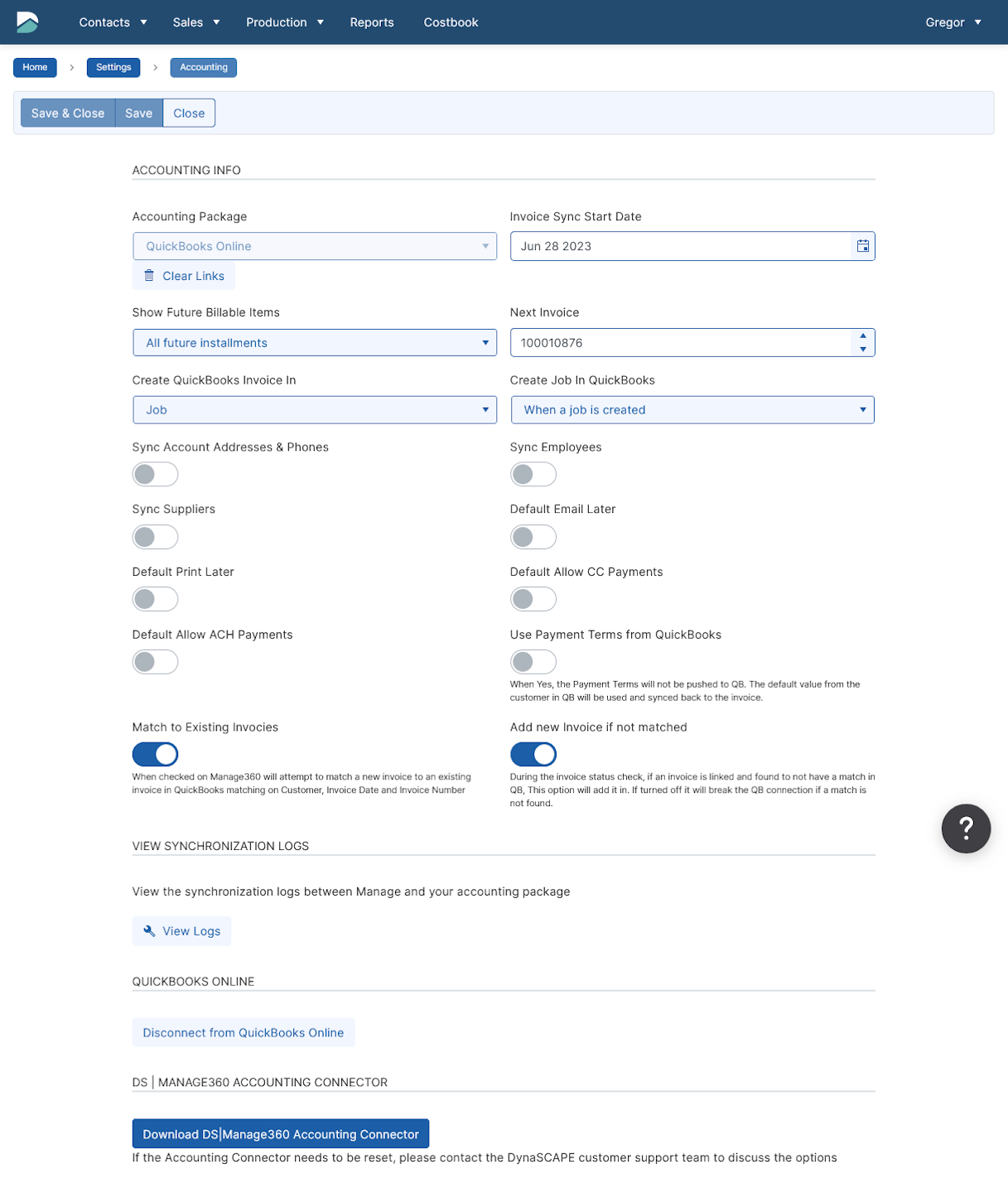Click the trash icon on Clear Links
Screen dimensions: 1008x1193
tap(149, 276)
